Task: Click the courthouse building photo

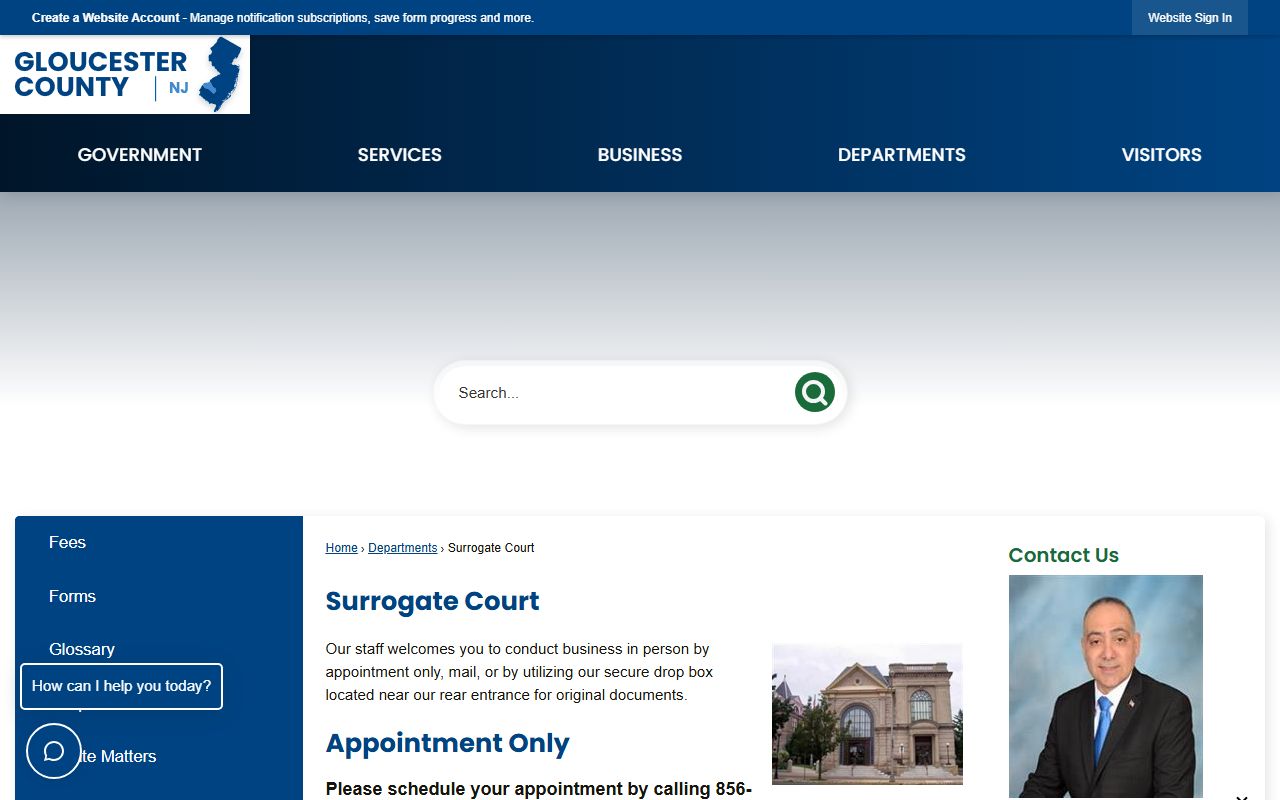Action: (867, 714)
